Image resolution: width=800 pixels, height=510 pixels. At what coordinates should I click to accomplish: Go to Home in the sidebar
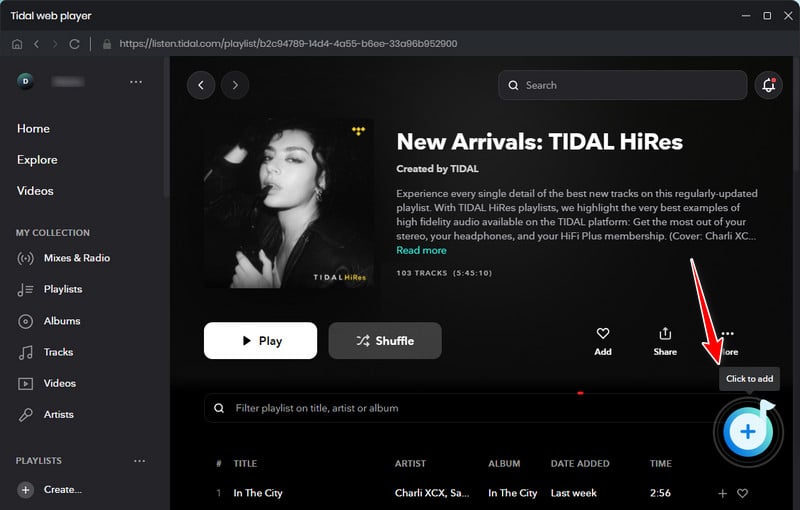[33, 129]
